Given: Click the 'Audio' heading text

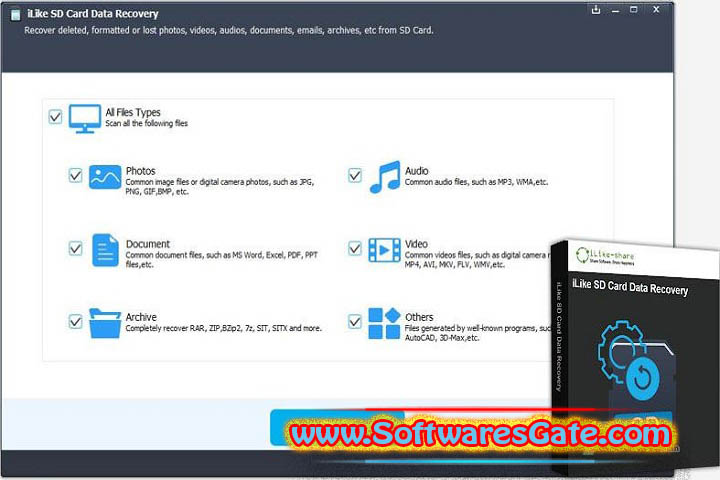Looking at the screenshot, I should pyautogui.click(x=416, y=171).
